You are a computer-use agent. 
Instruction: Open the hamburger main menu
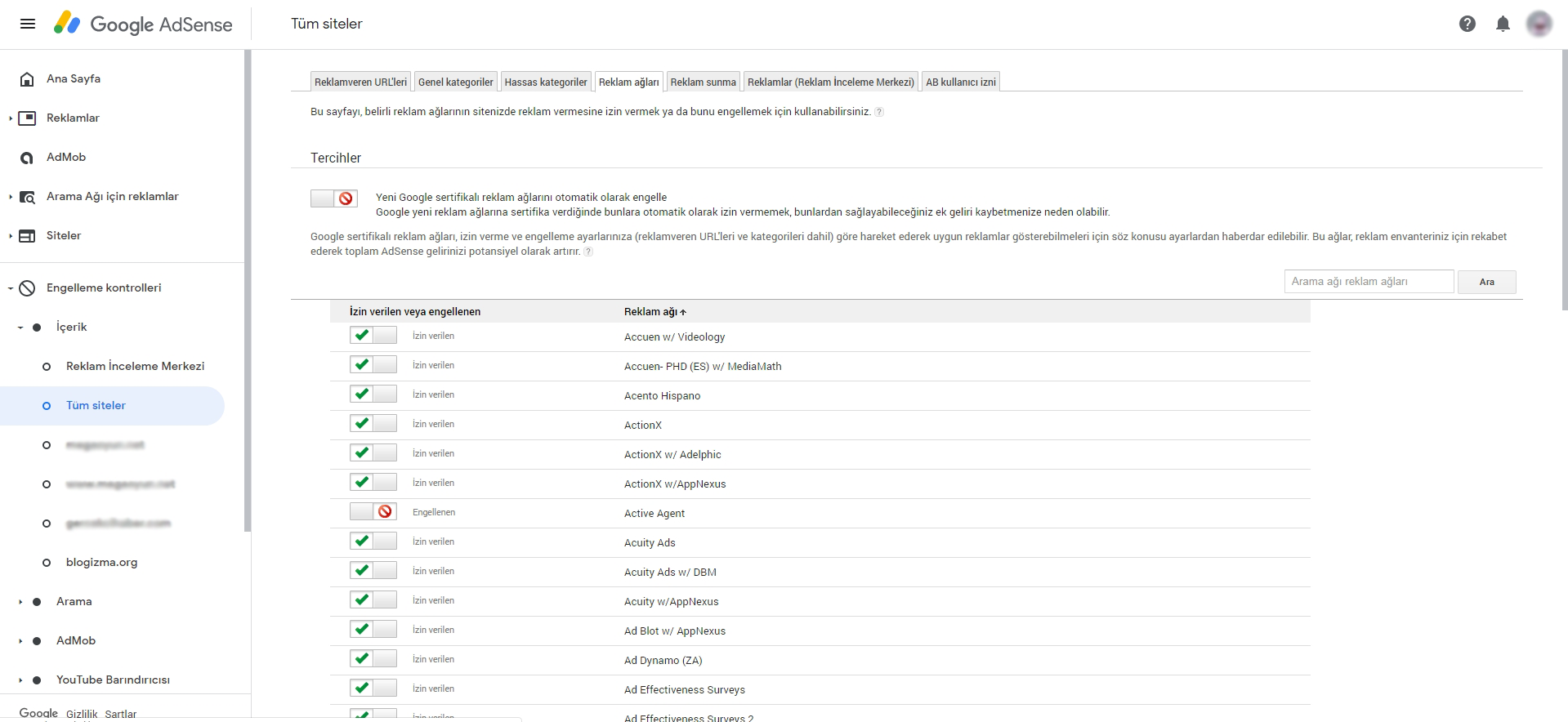[x=28, y=24]
